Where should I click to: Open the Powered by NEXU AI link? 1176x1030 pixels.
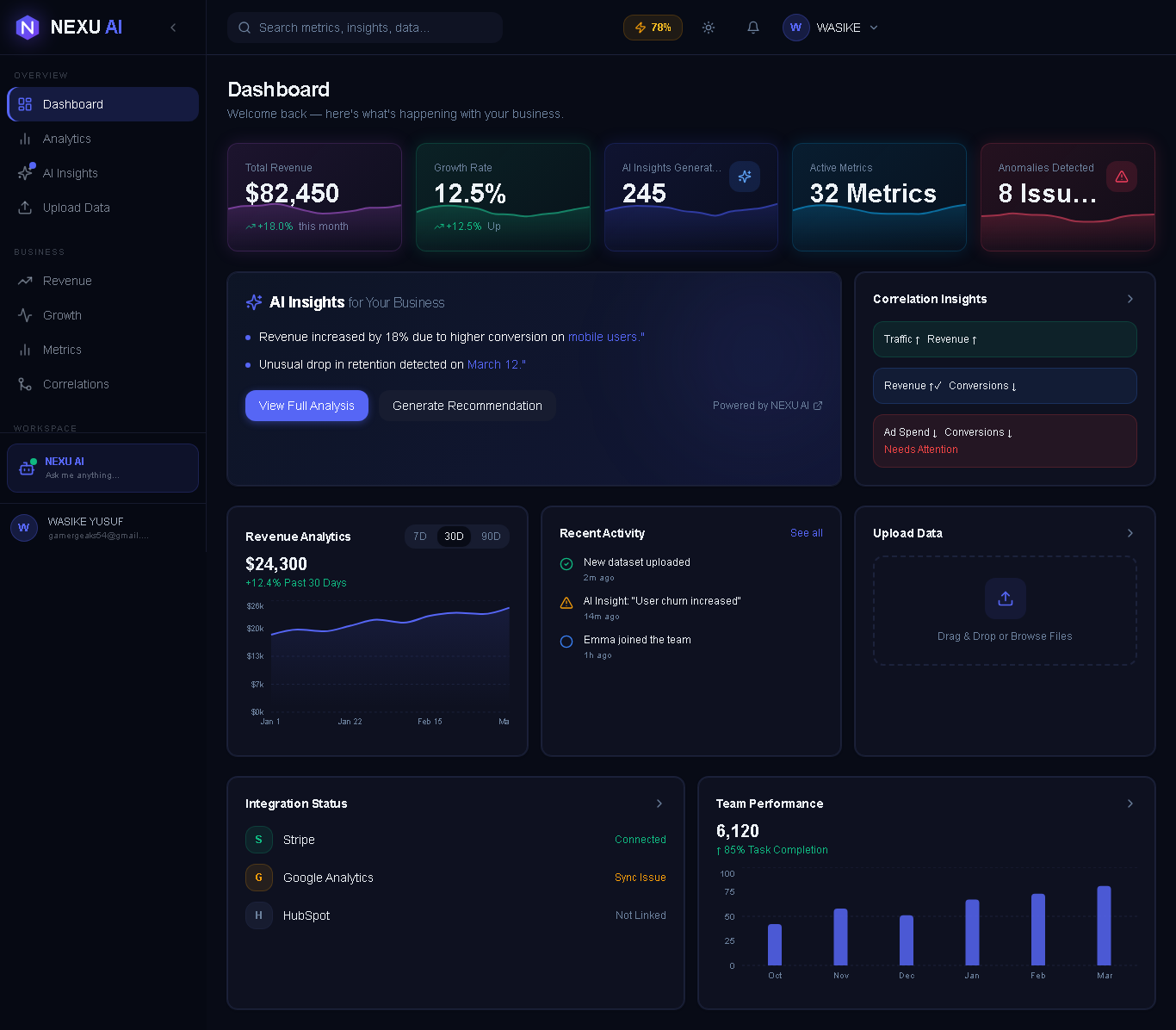pyautogui.click(x=767, y=406)
